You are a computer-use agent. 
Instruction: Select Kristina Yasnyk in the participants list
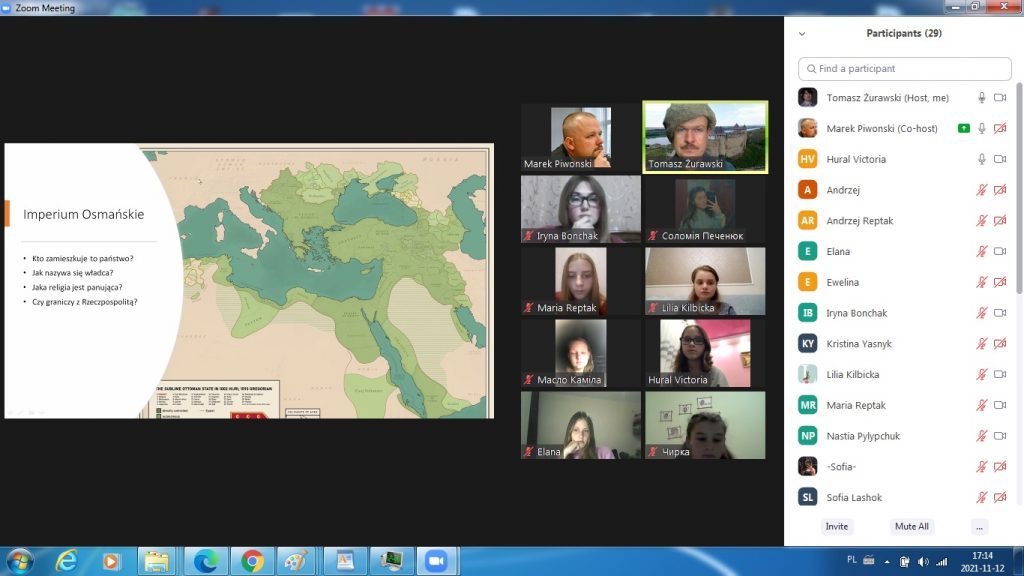coord(858,344)
